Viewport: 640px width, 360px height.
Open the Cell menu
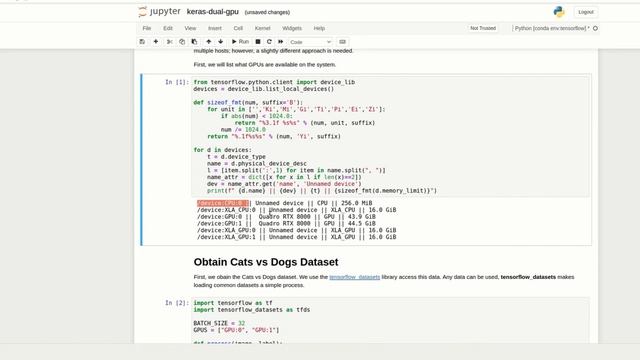click(238, 28)
